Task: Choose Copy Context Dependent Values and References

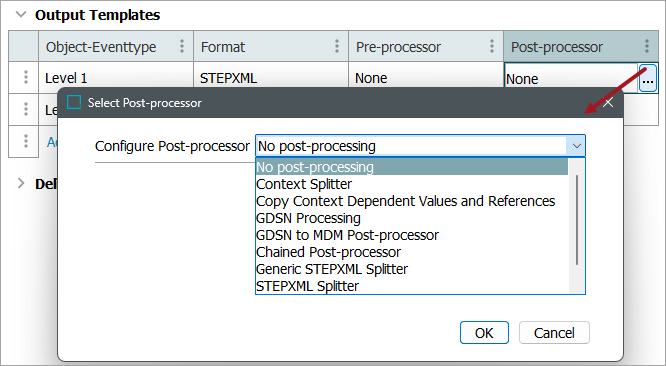Action: [x=406, y=201]
